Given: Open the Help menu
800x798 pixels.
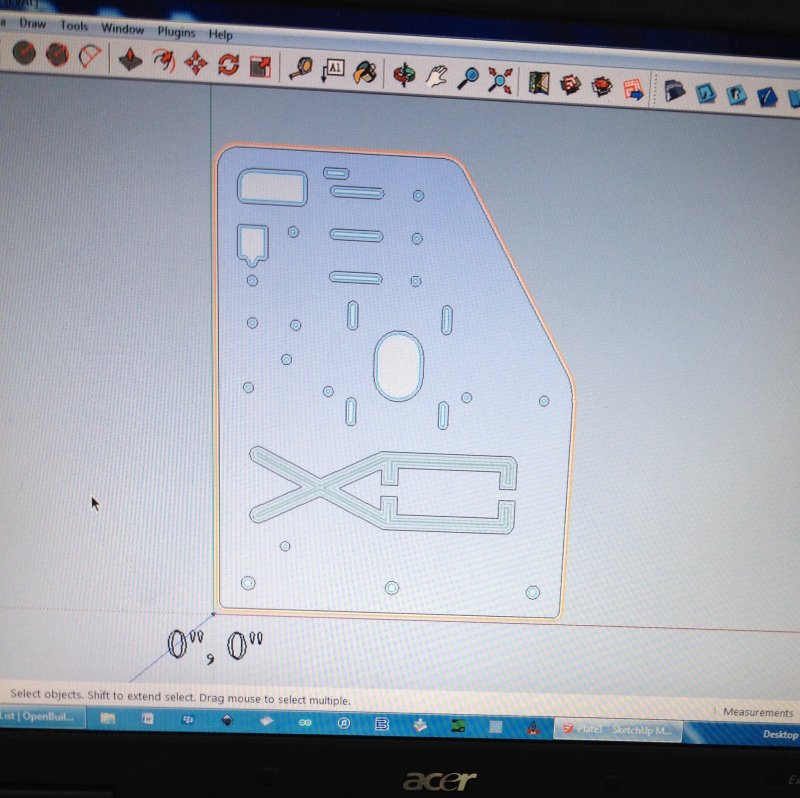Looking at the screenshot, I should (220, 34).
